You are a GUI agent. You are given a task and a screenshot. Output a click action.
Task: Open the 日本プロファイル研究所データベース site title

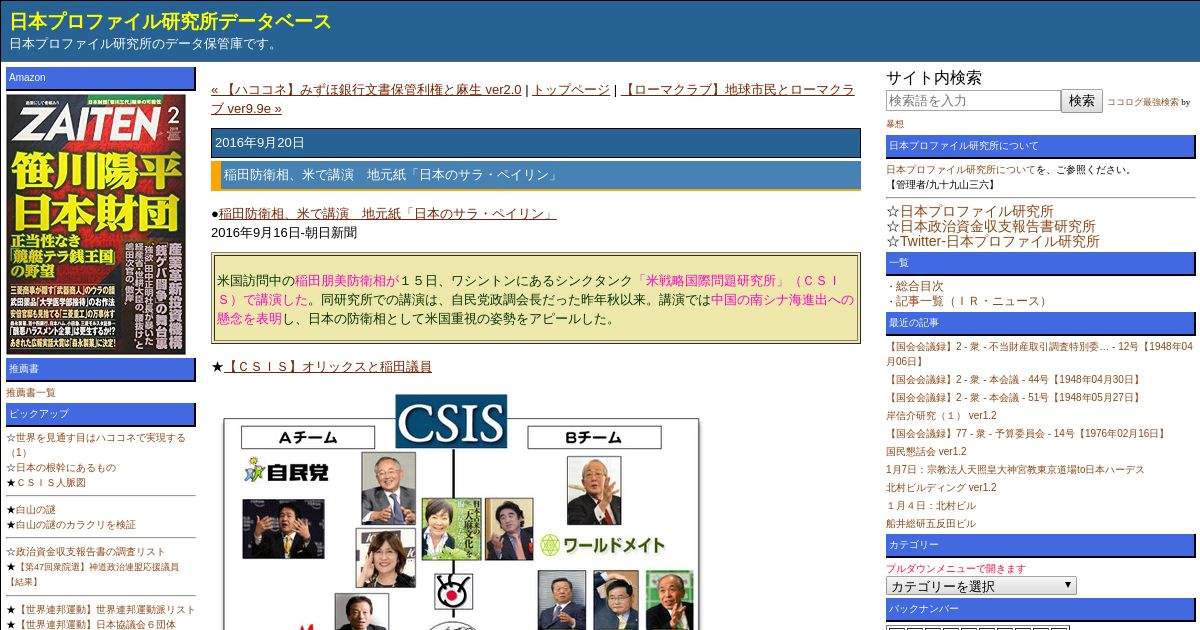pos(170,21)
